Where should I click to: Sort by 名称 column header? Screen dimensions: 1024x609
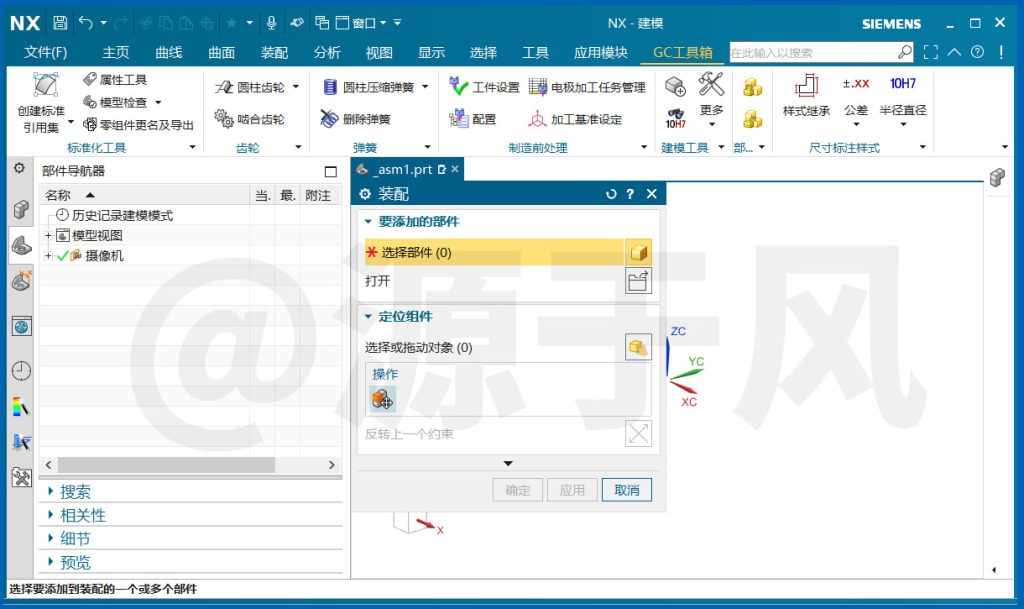click(x=145, y=195)
